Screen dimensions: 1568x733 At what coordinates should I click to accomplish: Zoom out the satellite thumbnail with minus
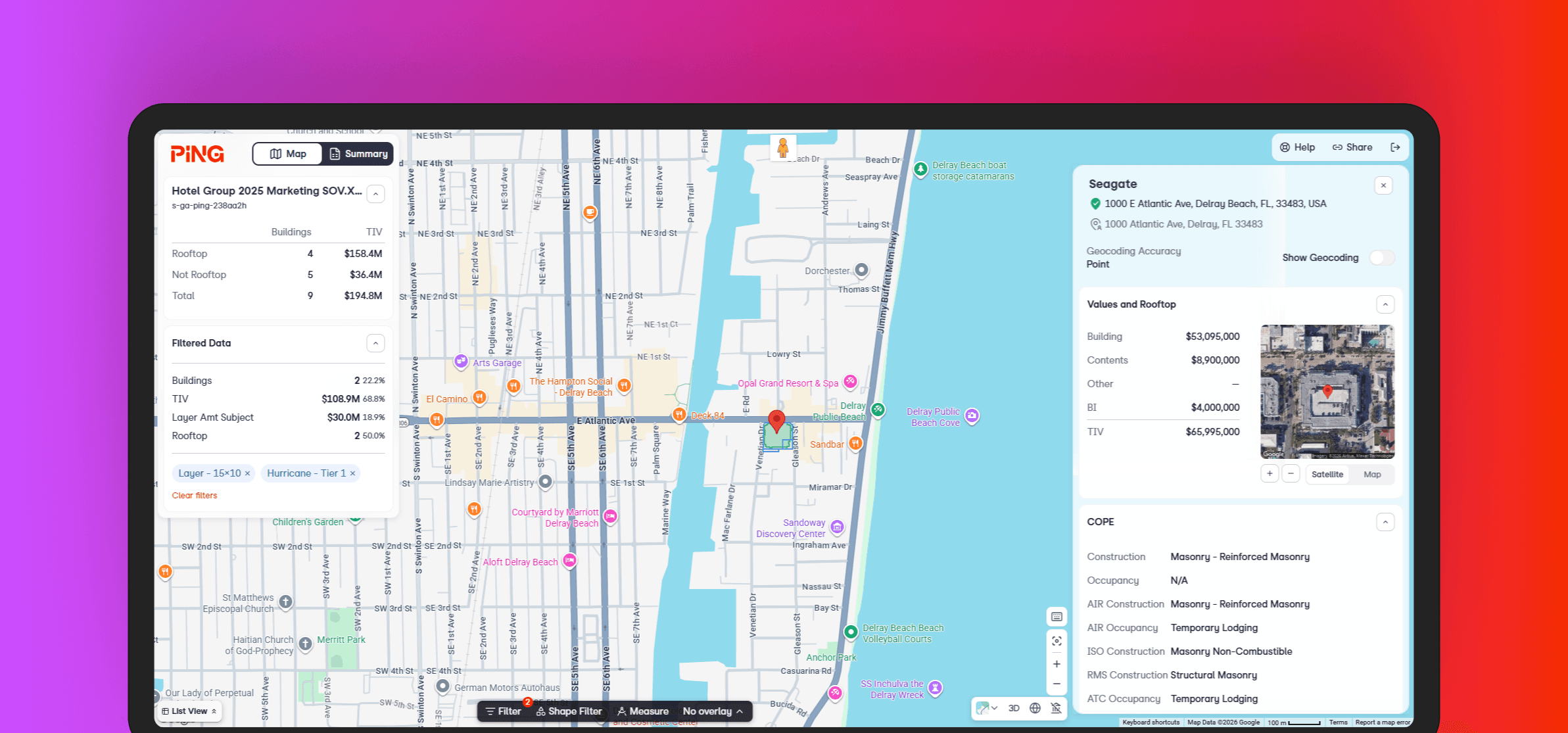1291,474
